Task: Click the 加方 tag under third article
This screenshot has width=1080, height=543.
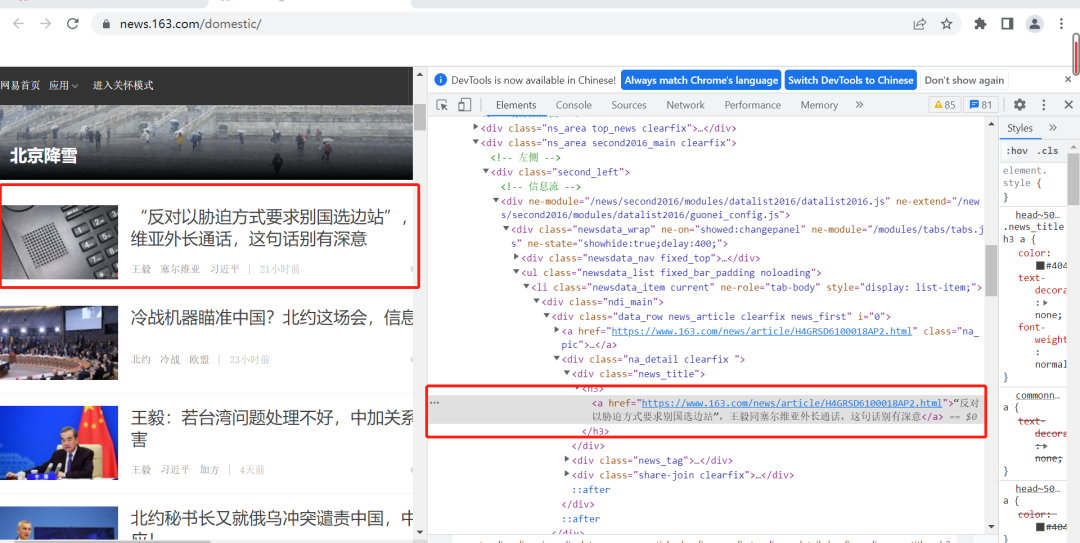Action: pyautogui.click(x=209, y=470)
